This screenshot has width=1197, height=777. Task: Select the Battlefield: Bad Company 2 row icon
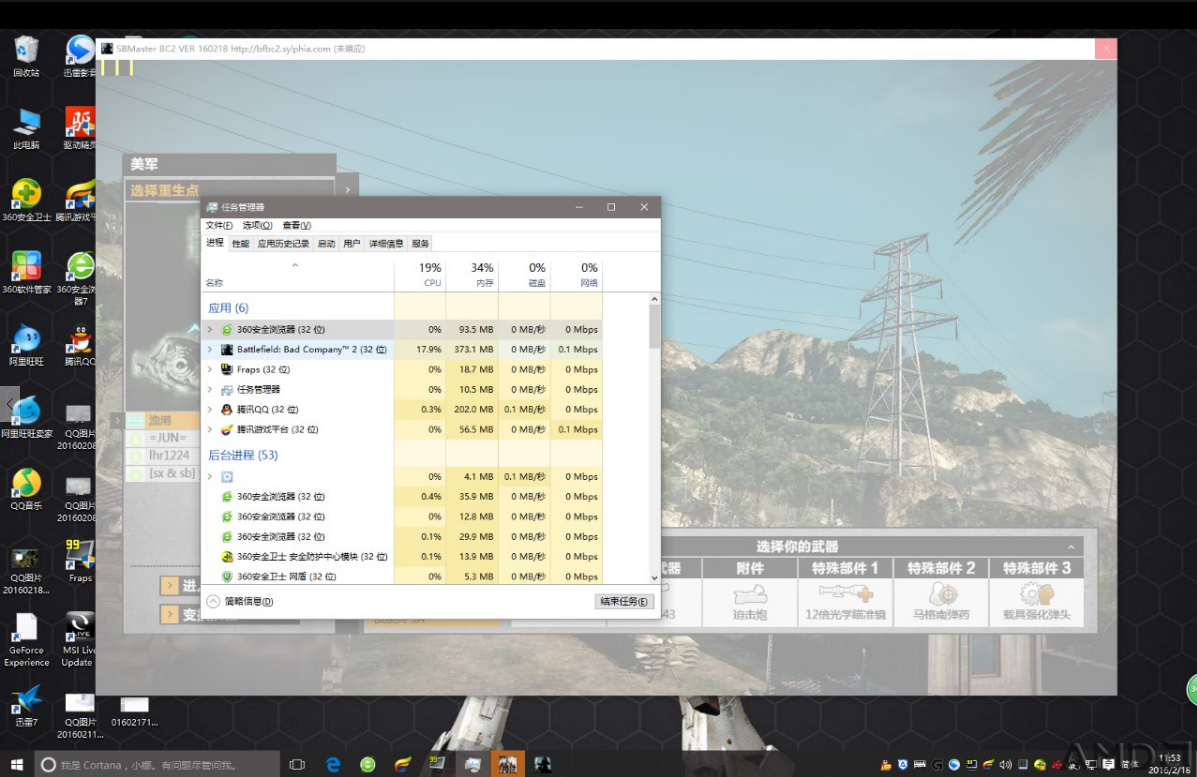click(227, 350)
